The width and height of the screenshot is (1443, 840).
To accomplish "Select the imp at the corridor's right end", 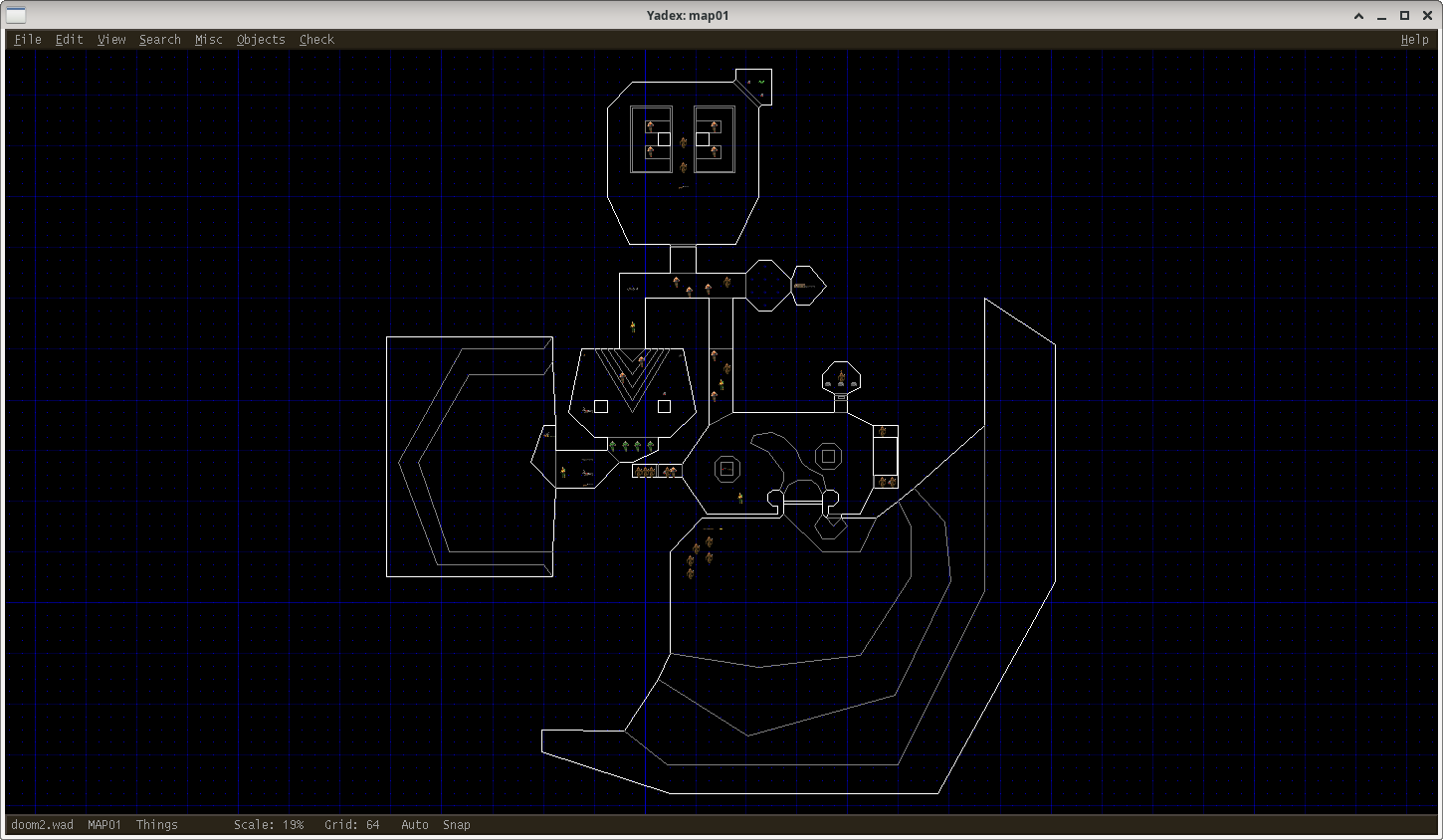I will [x=727, y=284].
